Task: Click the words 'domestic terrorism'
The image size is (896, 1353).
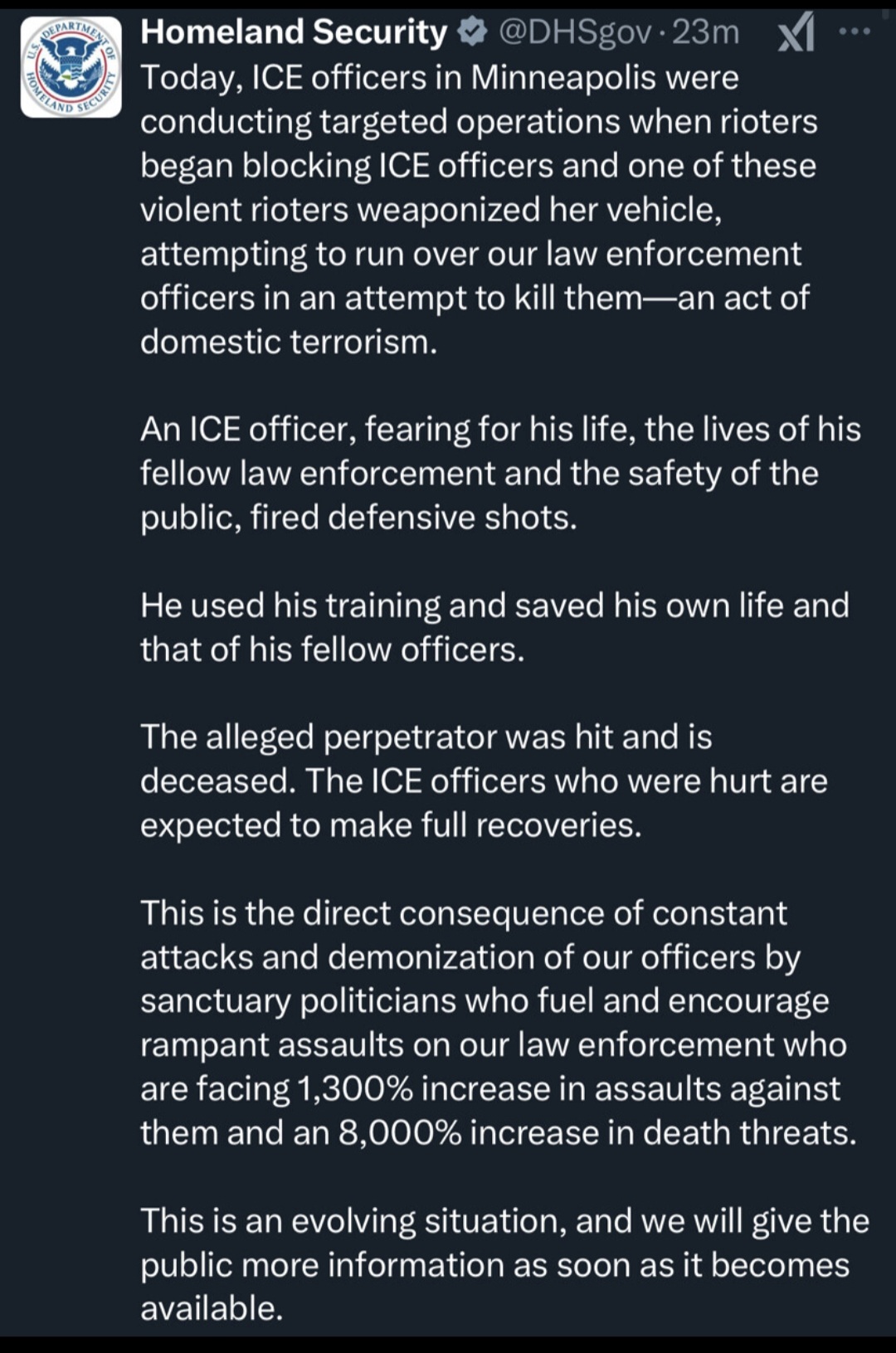Action: point(287,342)
